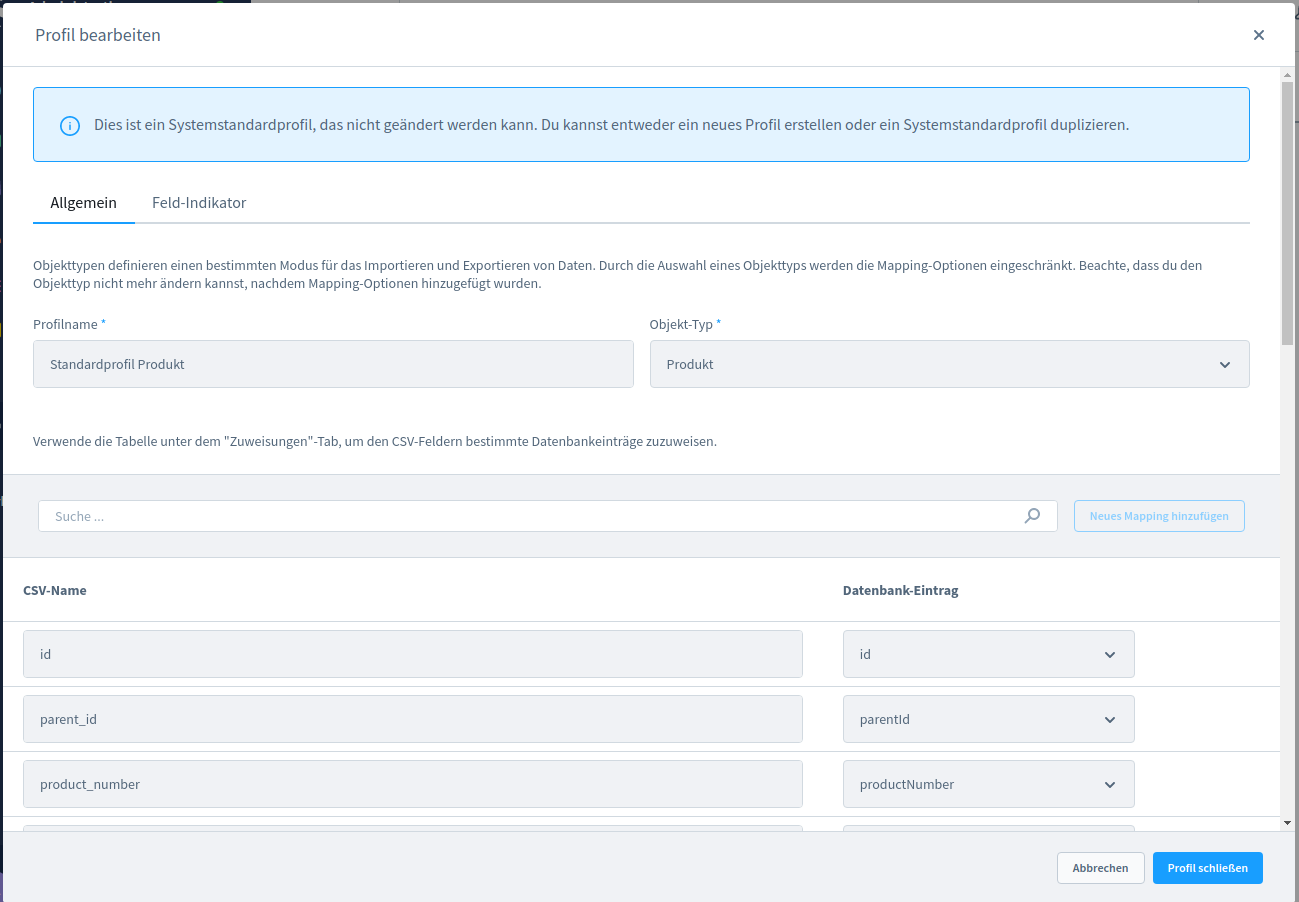Expand the id Datenbank-Eintrag dropdown

pos(988,654)
